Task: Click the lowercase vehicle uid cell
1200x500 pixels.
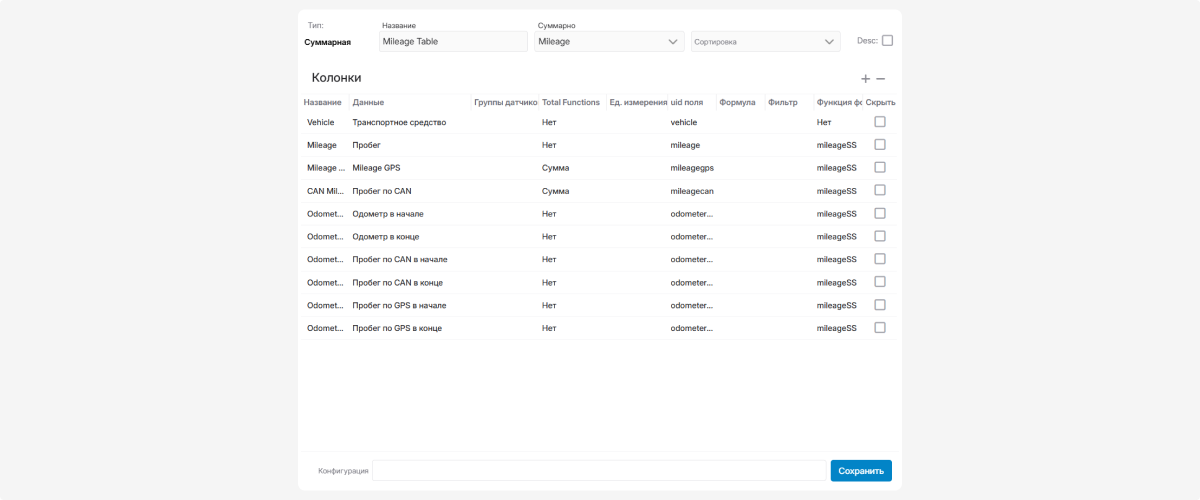Action: coord(683,122)
